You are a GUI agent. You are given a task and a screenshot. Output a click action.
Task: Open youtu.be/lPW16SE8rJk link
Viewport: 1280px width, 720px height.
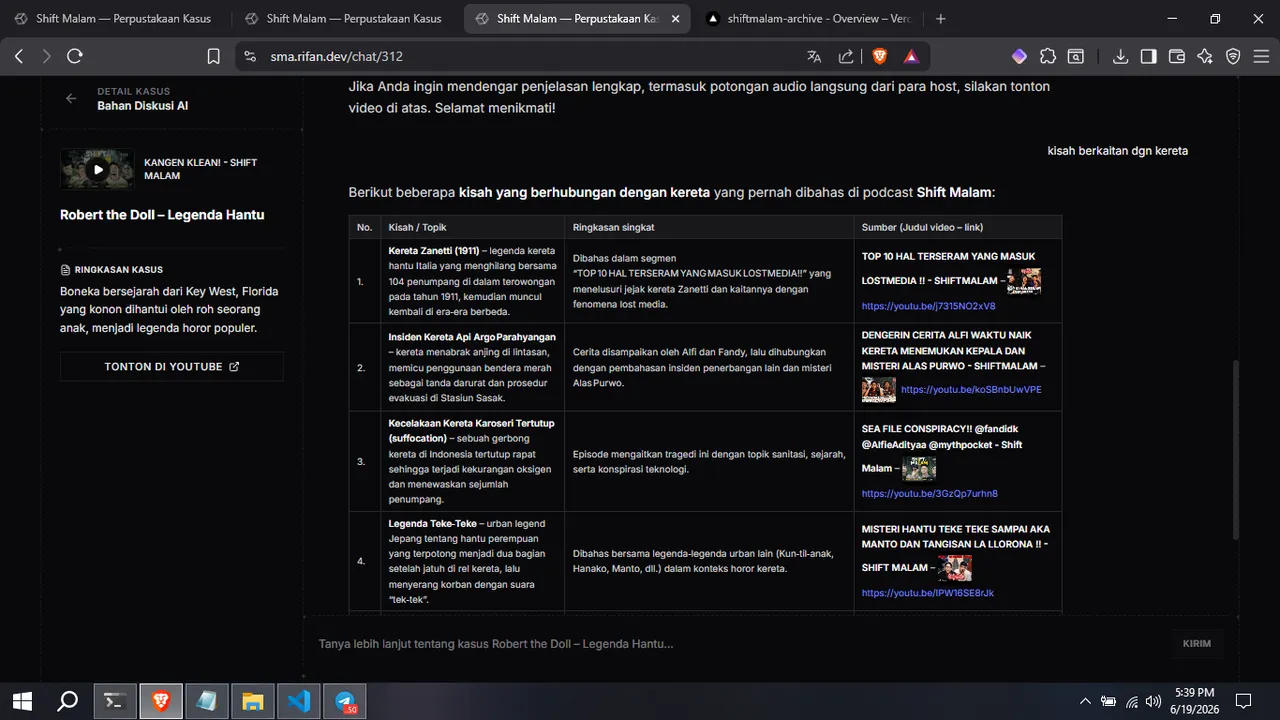[928, 593]
